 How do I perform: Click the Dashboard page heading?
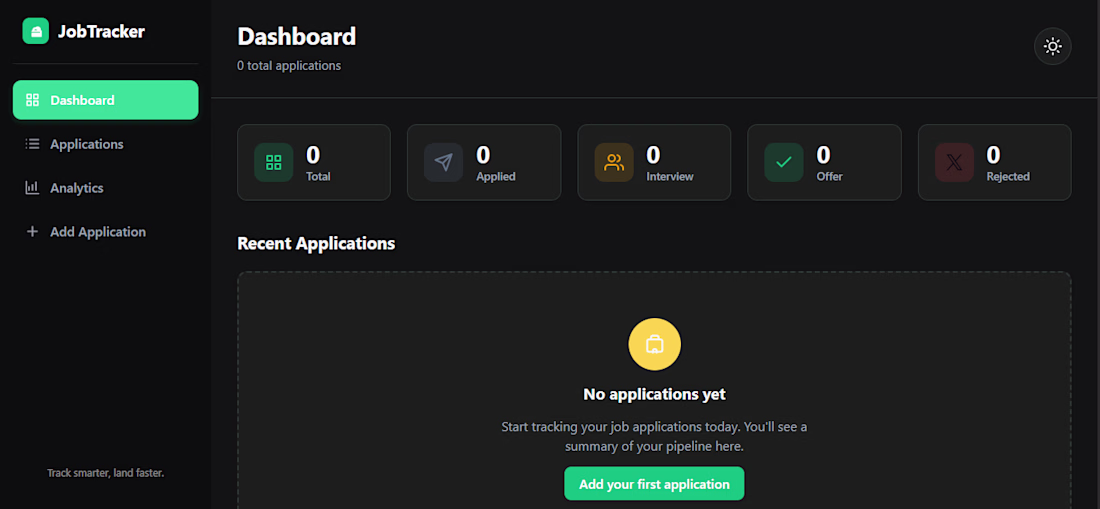297,36
